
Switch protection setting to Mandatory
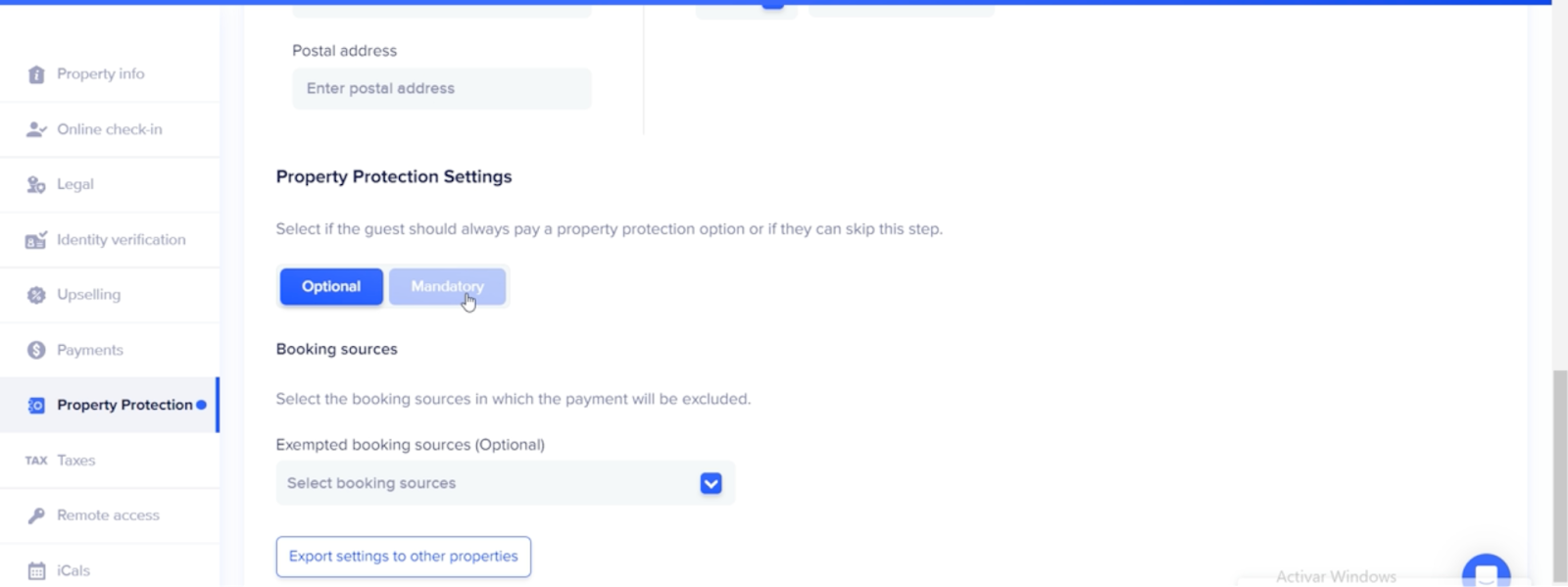coord(447,287)
